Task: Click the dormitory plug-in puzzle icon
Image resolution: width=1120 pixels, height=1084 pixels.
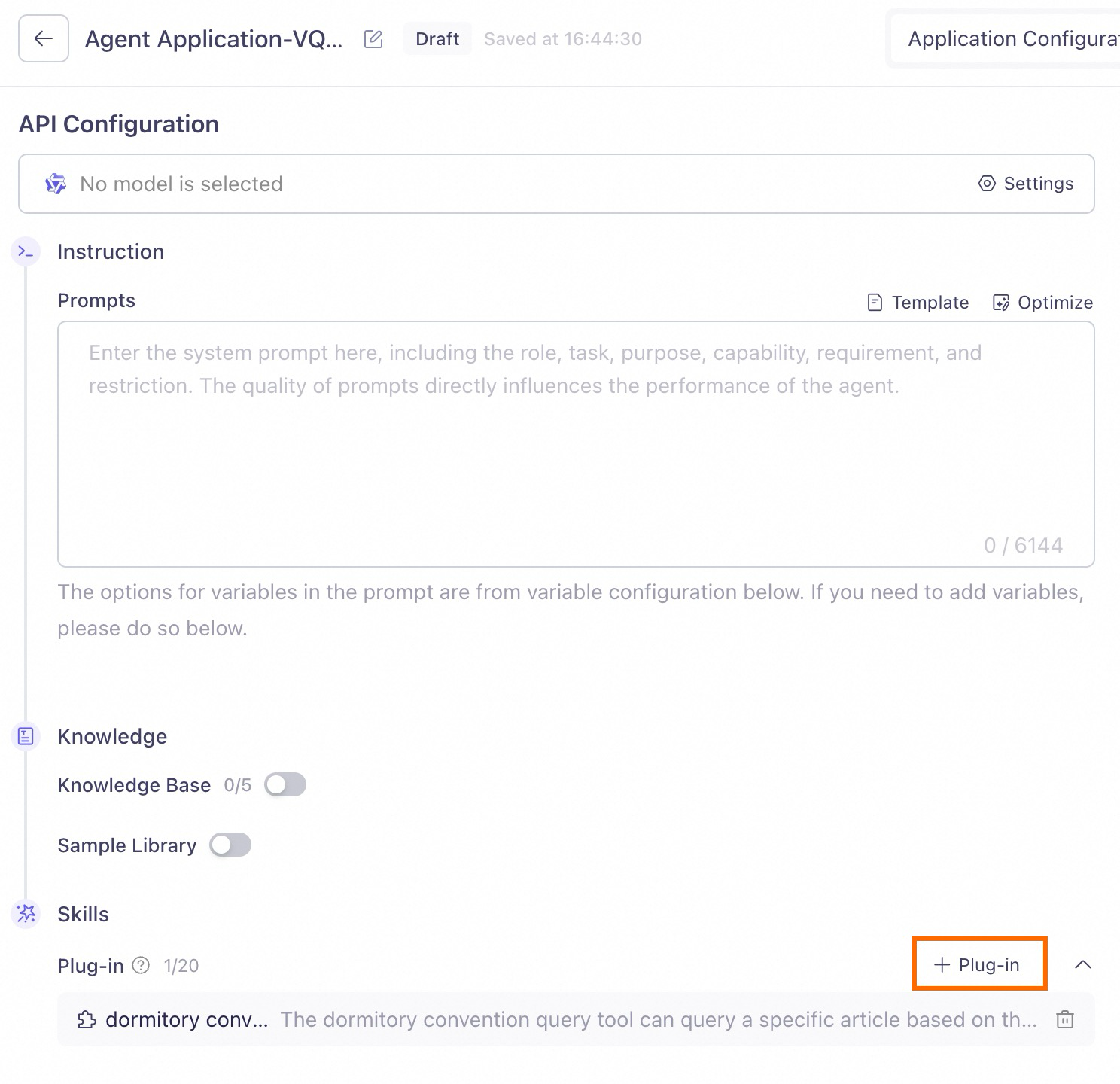Action: 87,1019
